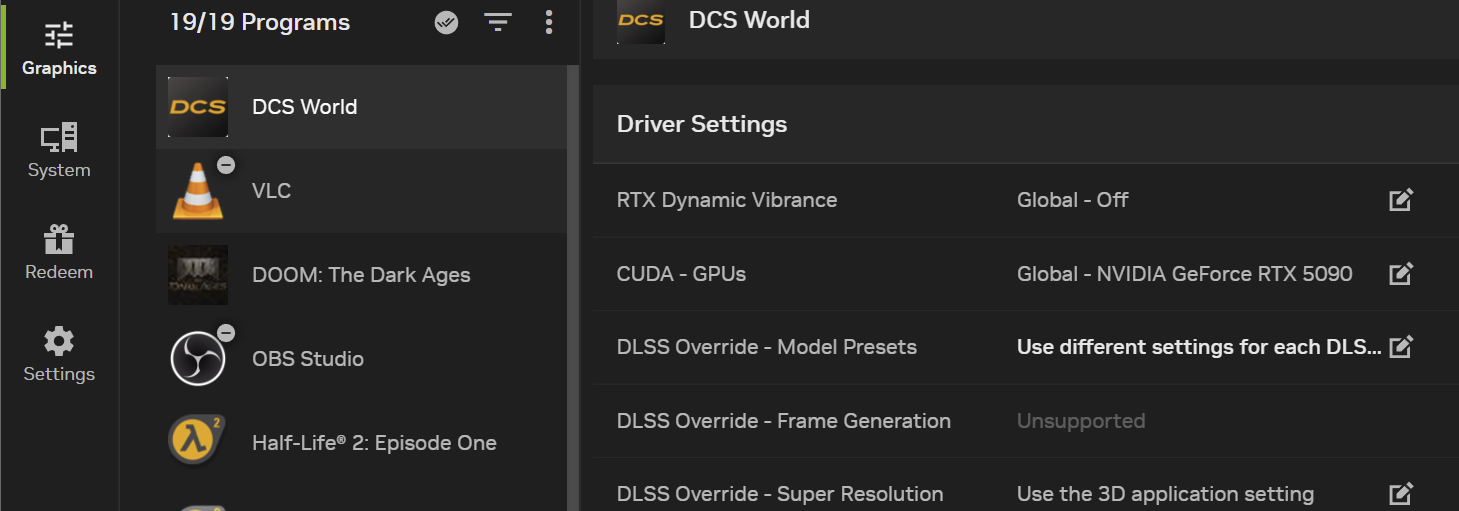Image resolution: width=1459 pixels, height=511 pixels.
Task: Select VLC in the program list
Action: [361, 191]
